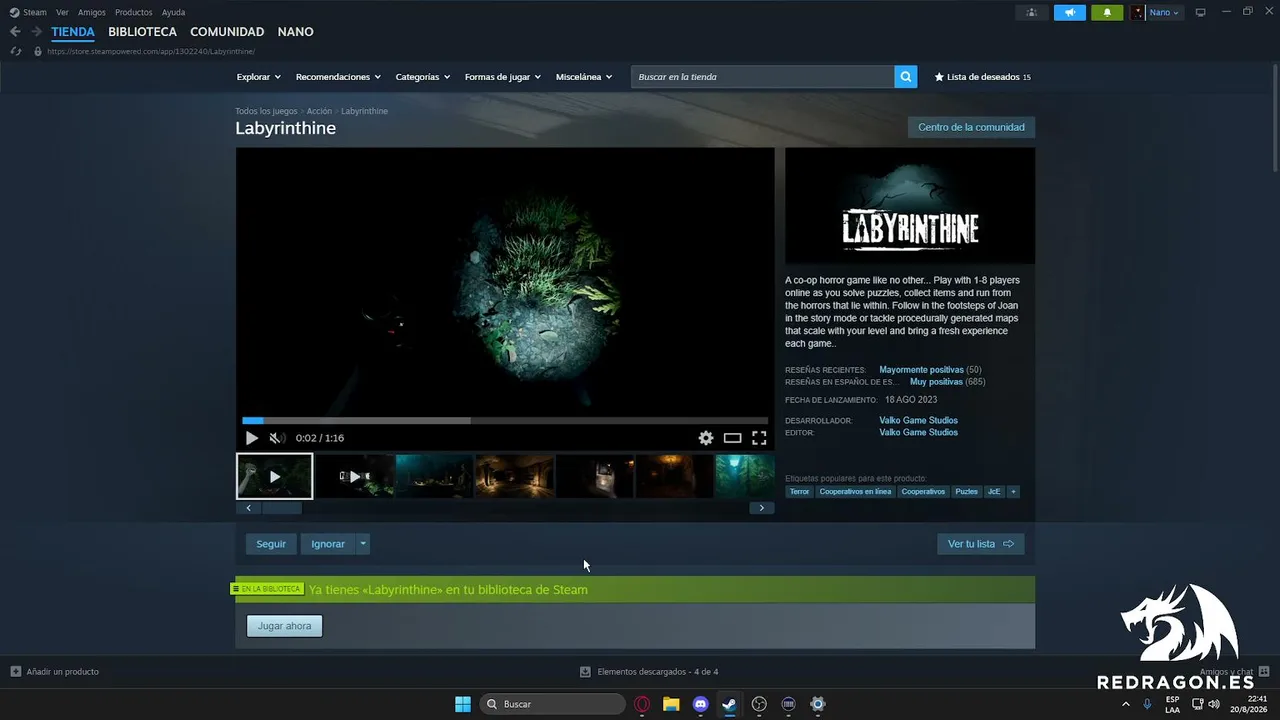Seek along the trailer progress bar
The width and height of the screenshot is (1280, 720).
505,421
